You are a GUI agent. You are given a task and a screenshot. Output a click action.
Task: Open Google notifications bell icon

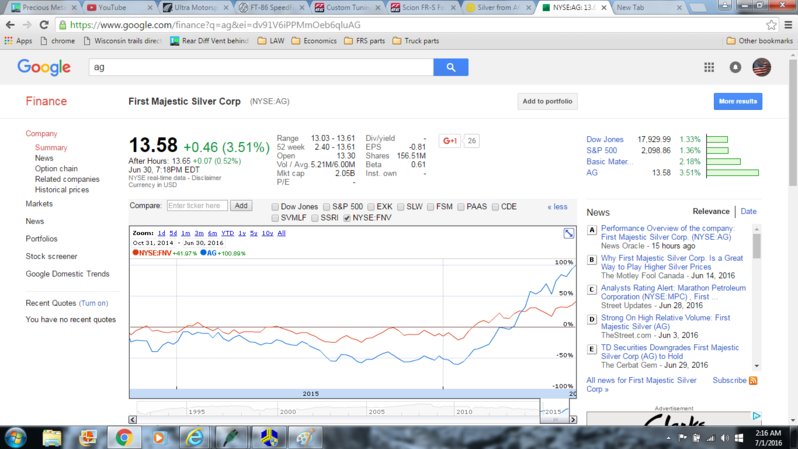[735, 67]
